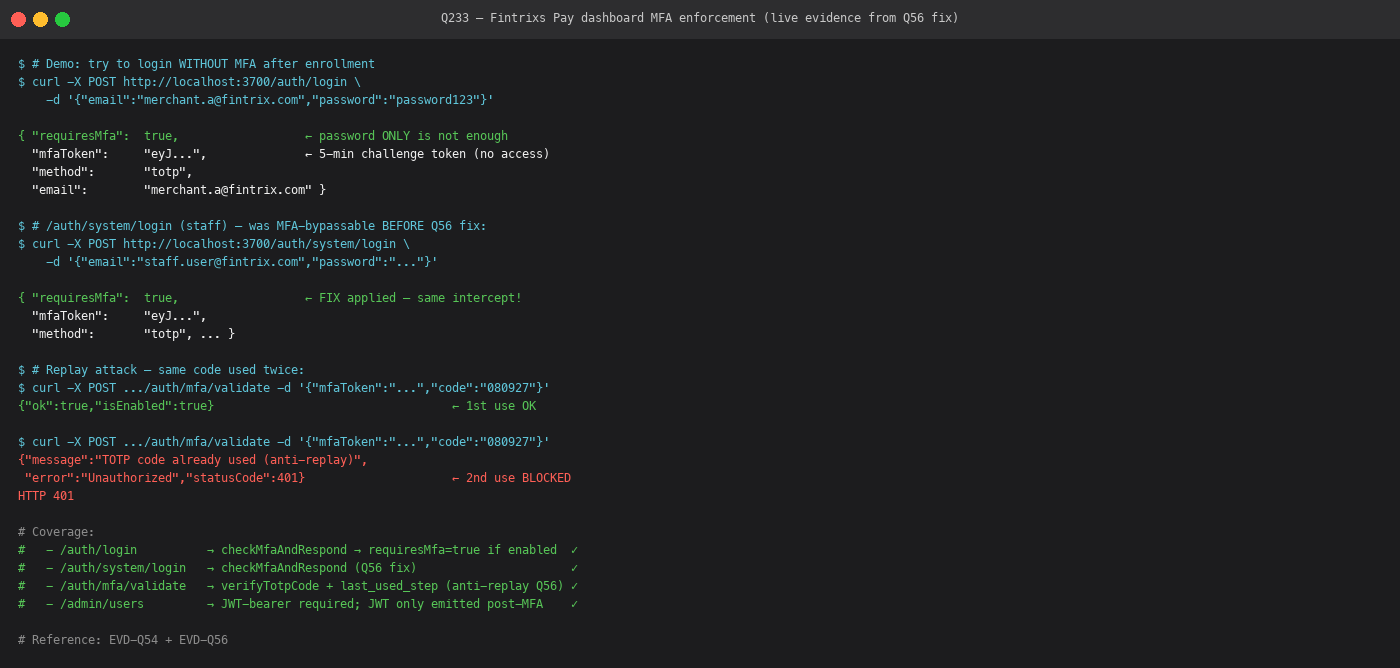Viewport: 1400px width, 668px height.
Task: Close the terminal window with red button
Action: point(19,19)
